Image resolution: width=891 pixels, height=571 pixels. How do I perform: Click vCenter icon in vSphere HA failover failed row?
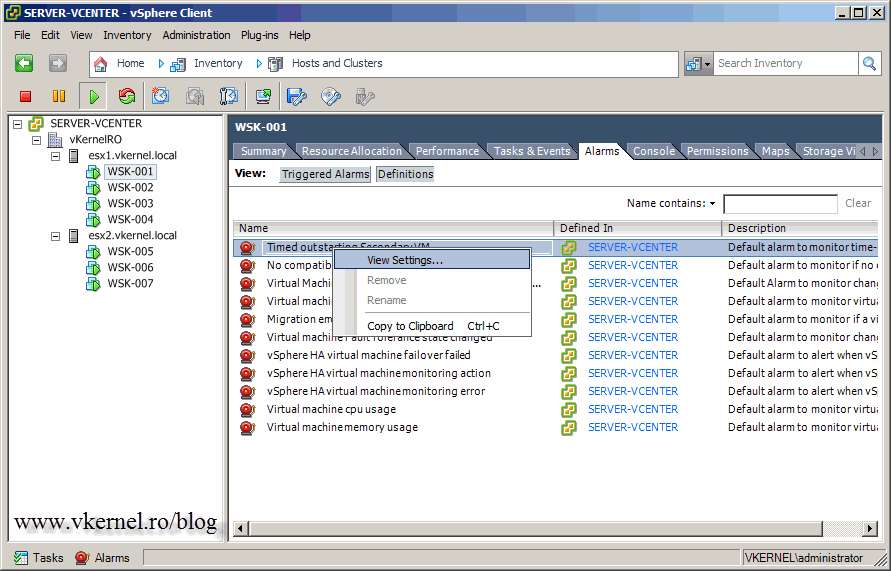coord(569,356)
